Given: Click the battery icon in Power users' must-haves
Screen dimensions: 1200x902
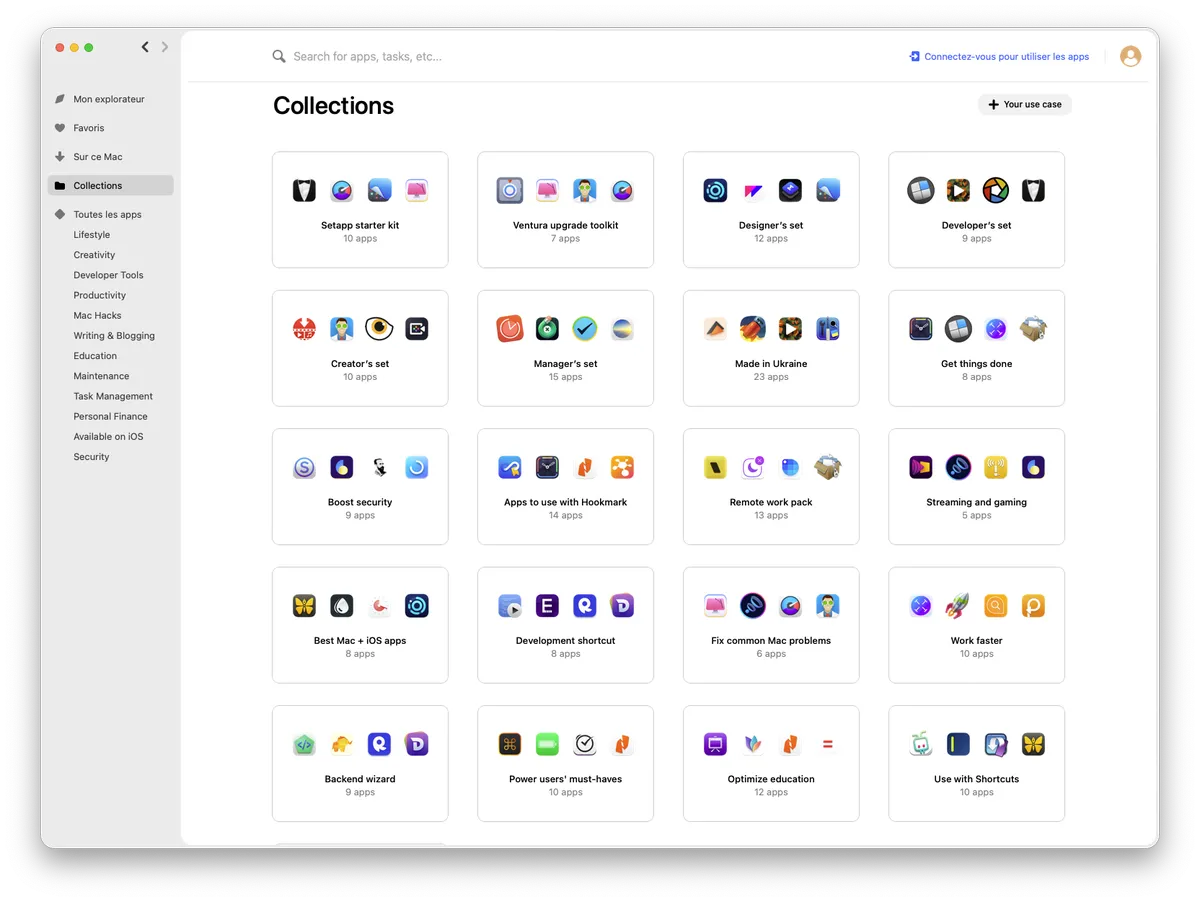Looking at the screenshot, I should click(x=547, y=744).
